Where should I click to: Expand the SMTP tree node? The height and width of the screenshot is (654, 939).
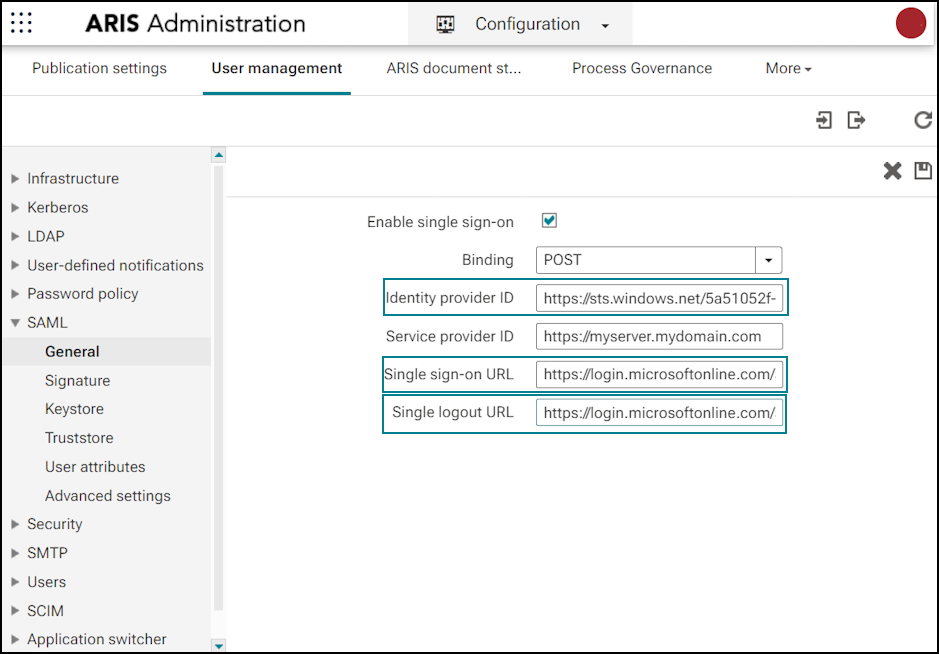pyautogui.click(x=16, y=553)
